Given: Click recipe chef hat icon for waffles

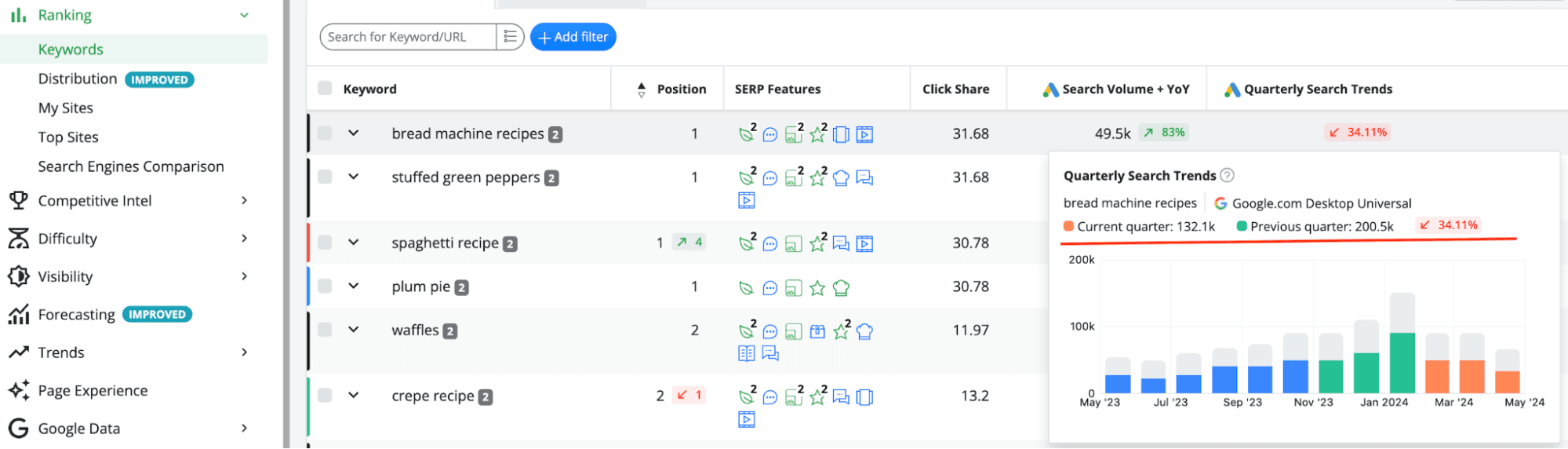Looking at the screenshot, I should 864,331.
